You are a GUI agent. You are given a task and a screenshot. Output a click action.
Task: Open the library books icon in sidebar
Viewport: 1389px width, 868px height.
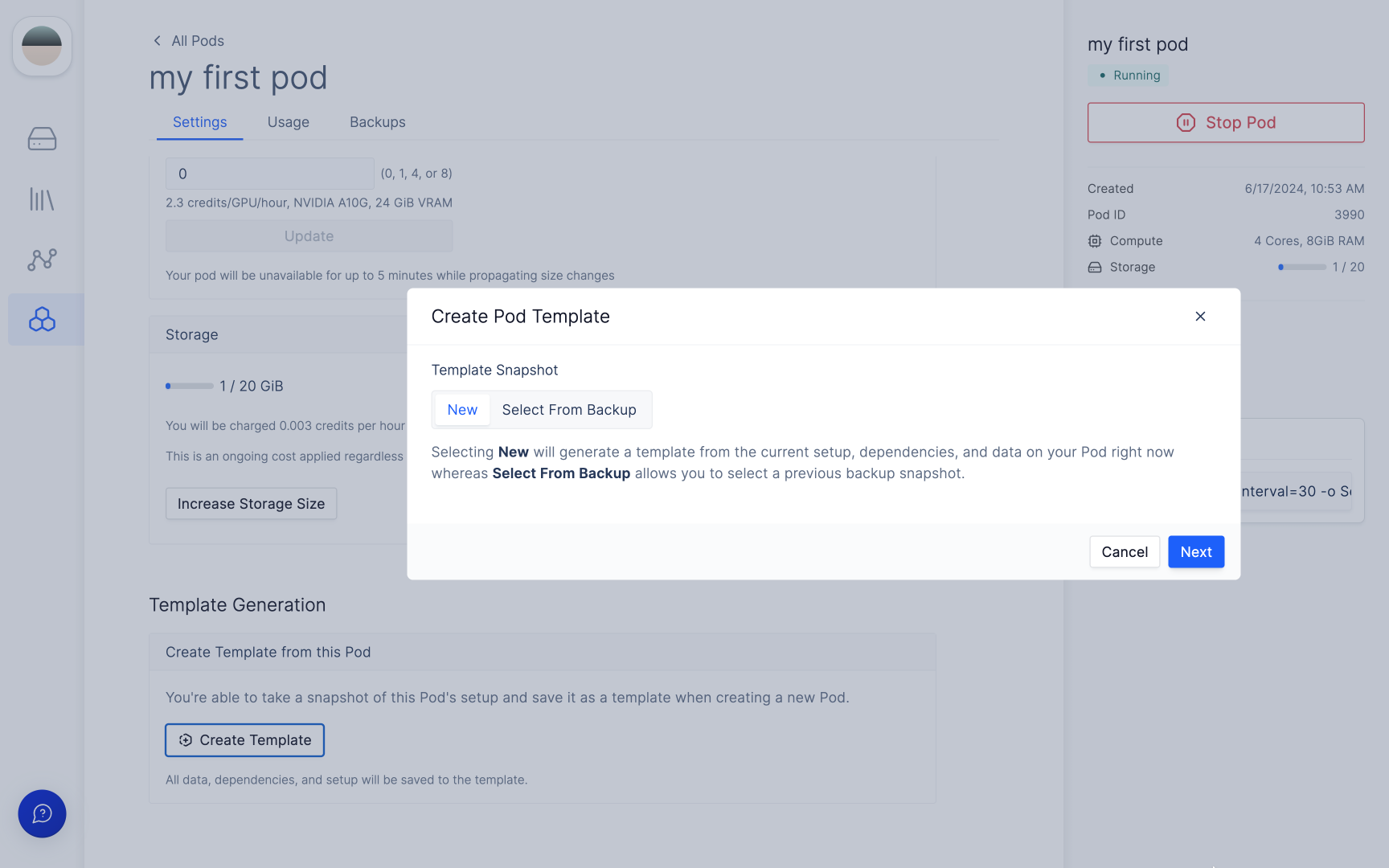[42, 199]
